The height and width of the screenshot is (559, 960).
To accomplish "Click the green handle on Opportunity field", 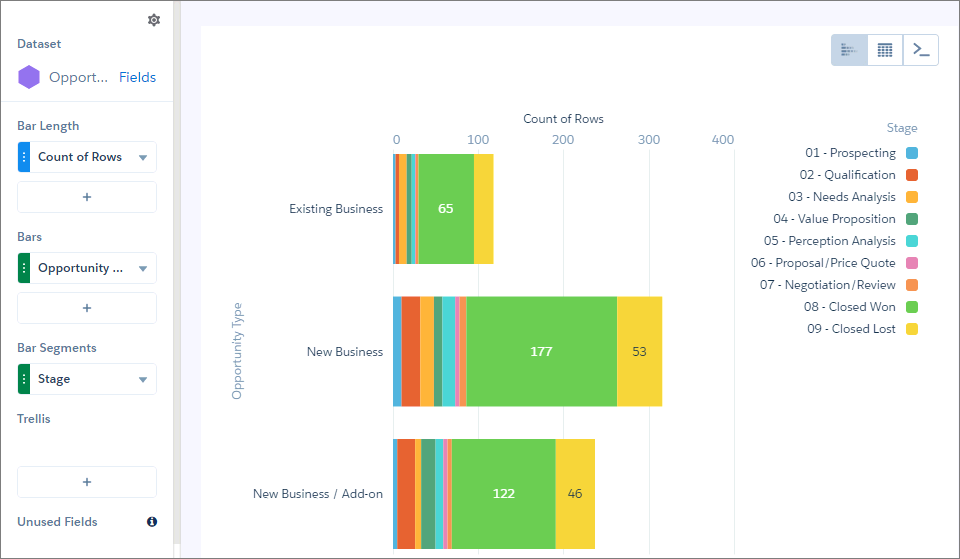I will 24,268.
